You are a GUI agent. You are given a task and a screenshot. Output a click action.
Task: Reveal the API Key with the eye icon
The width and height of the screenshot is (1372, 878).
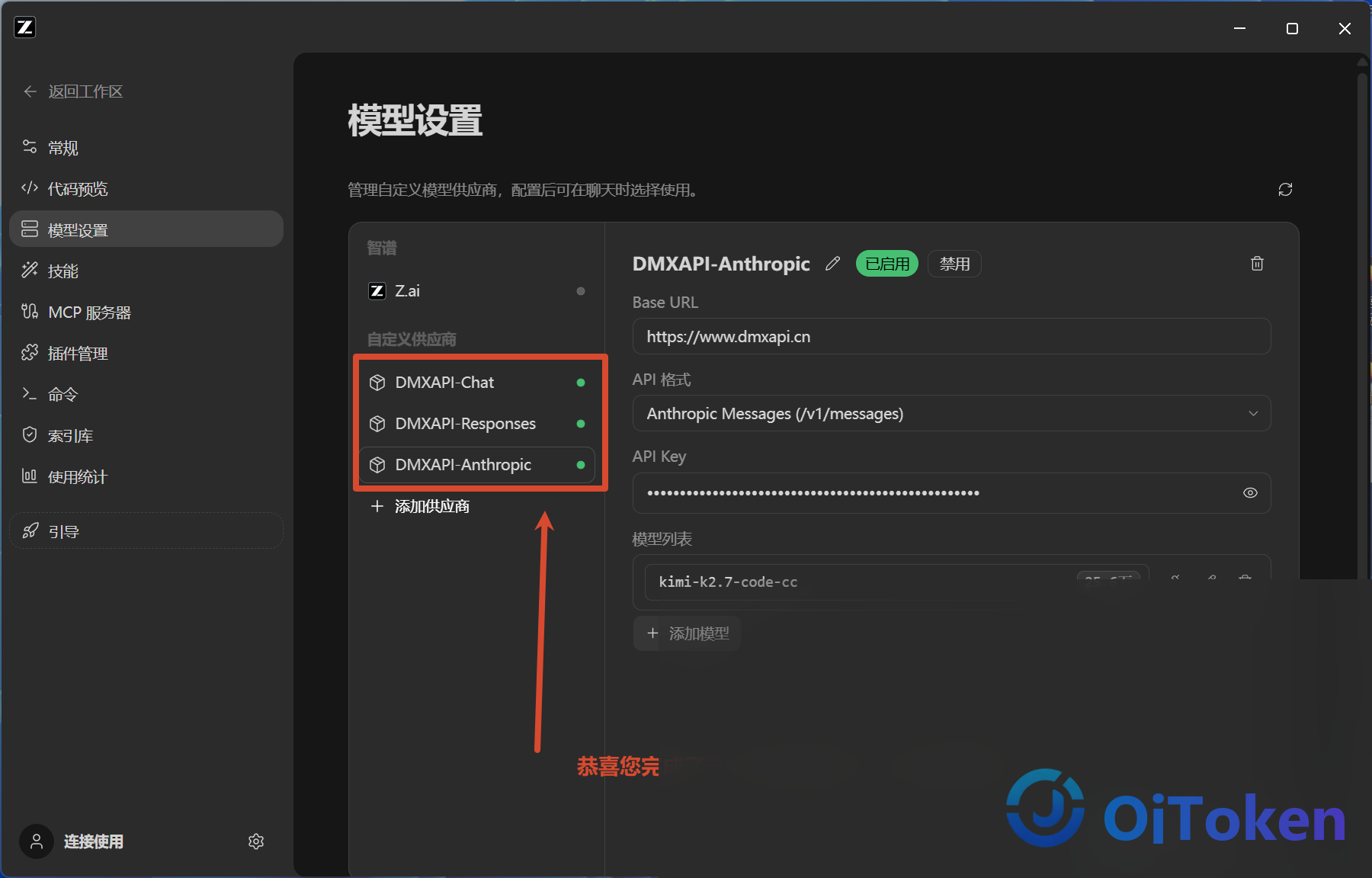(x=1250, y=493)
